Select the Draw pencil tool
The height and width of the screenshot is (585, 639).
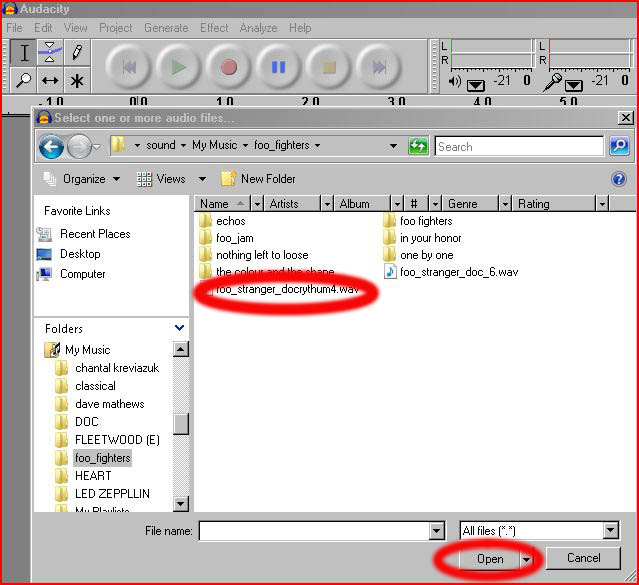coord(76,53)
